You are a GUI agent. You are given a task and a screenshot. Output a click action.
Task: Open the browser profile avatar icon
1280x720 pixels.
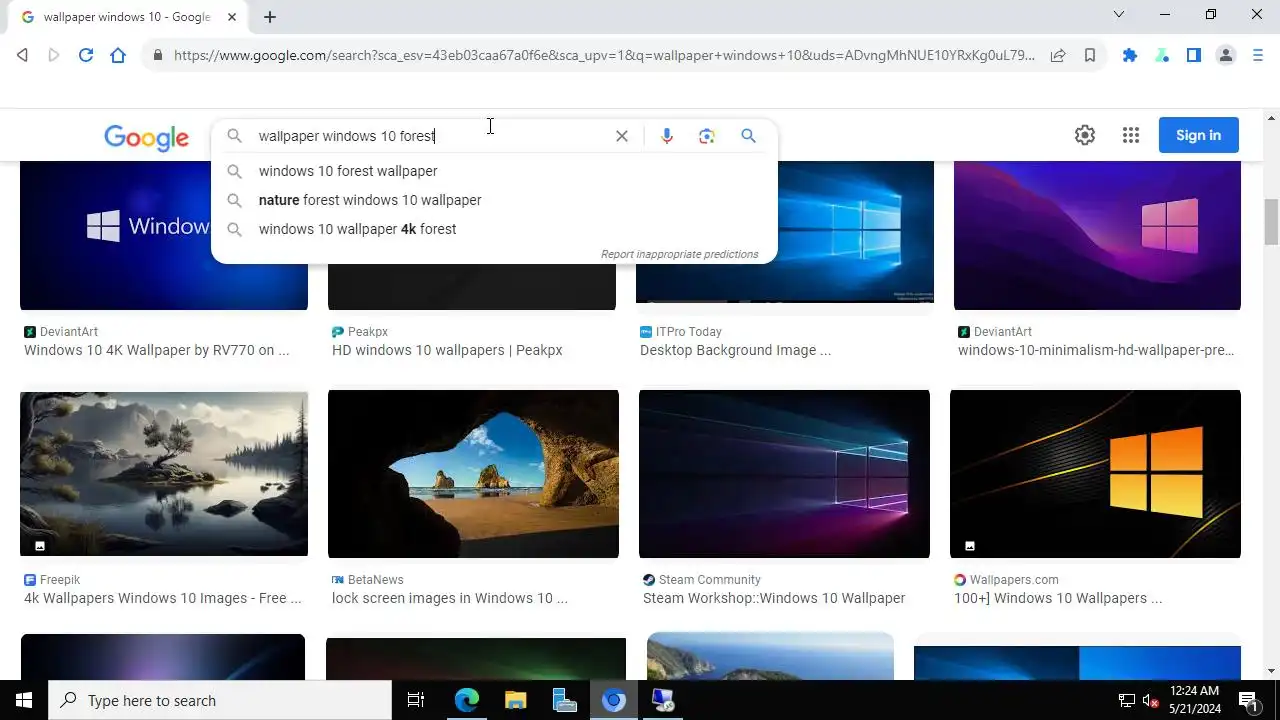point(1226,56)
